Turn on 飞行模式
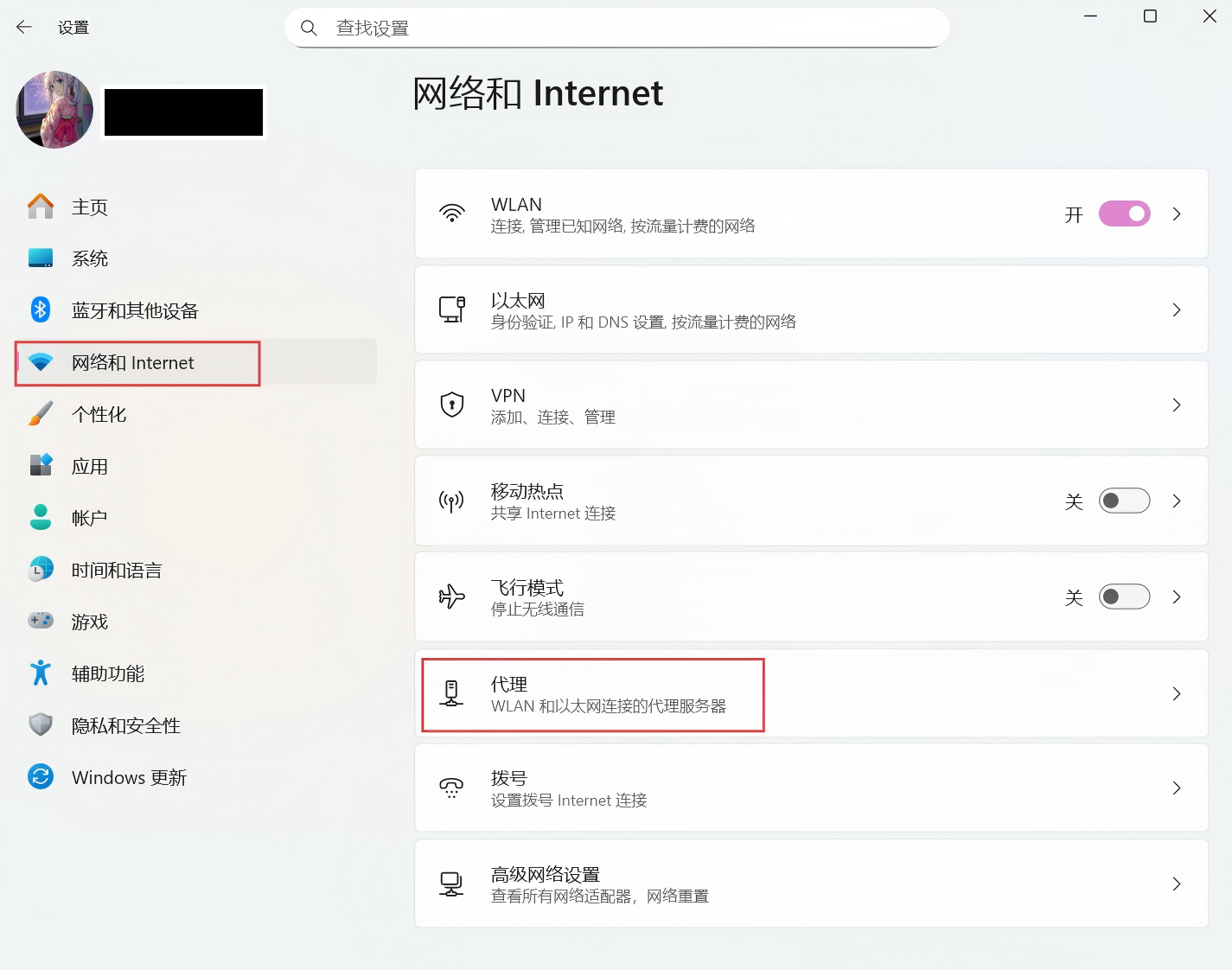This screenshot has width=1232, height=970. (1124, 597)
